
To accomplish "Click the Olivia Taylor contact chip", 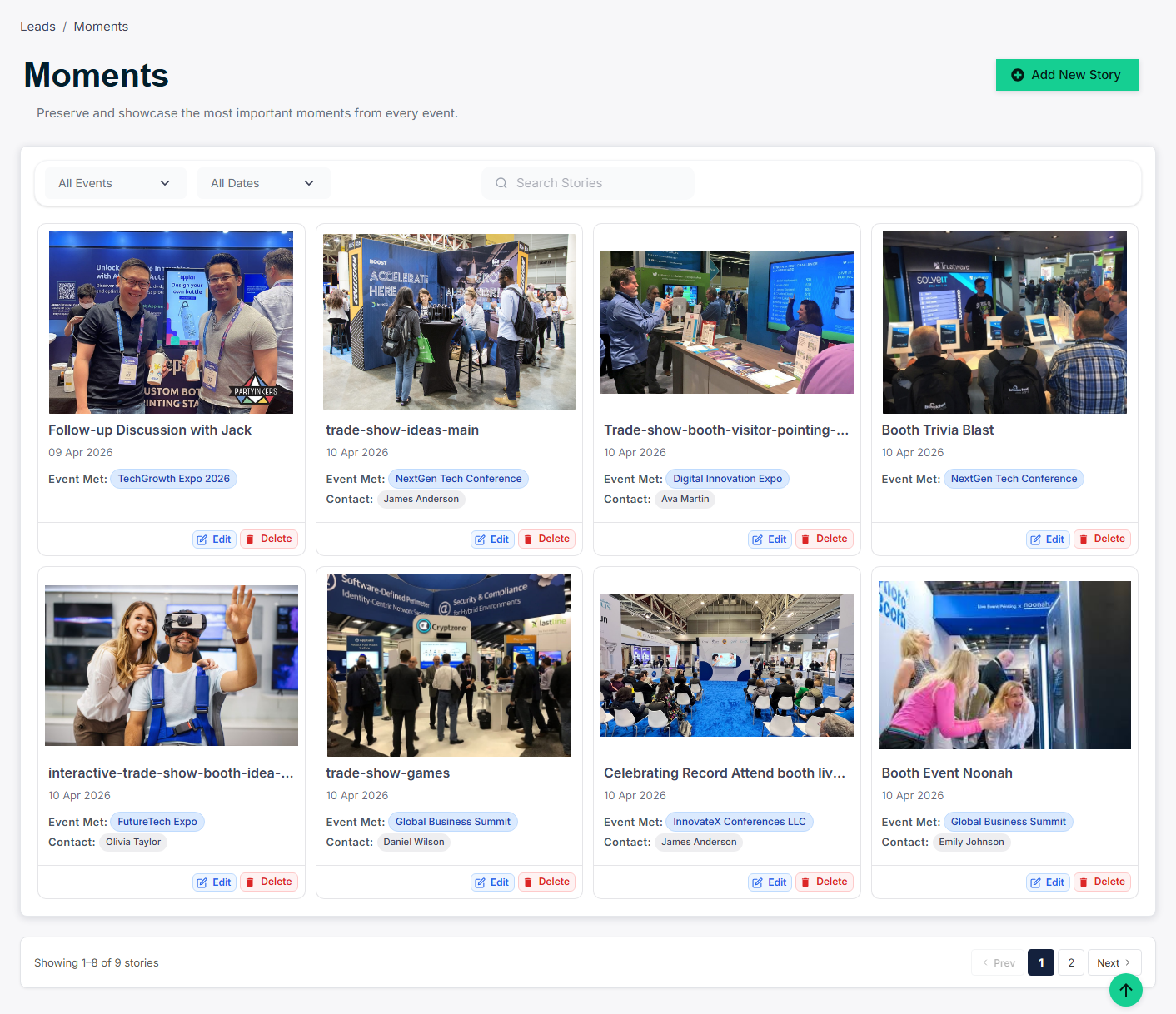I will click(x=133, y=843).
